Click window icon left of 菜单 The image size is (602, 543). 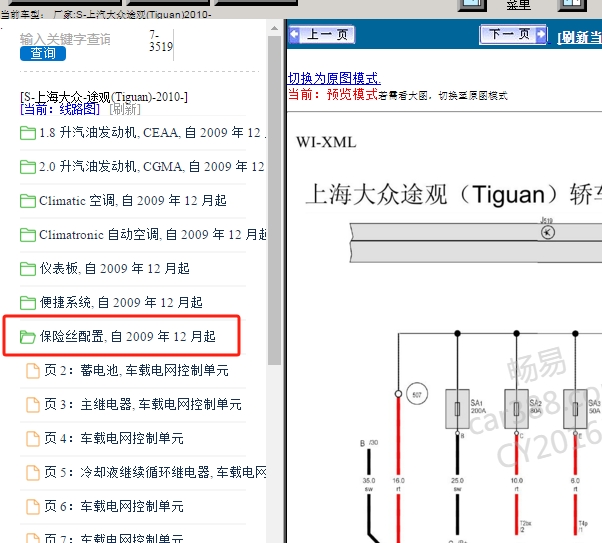pos(473,5)
